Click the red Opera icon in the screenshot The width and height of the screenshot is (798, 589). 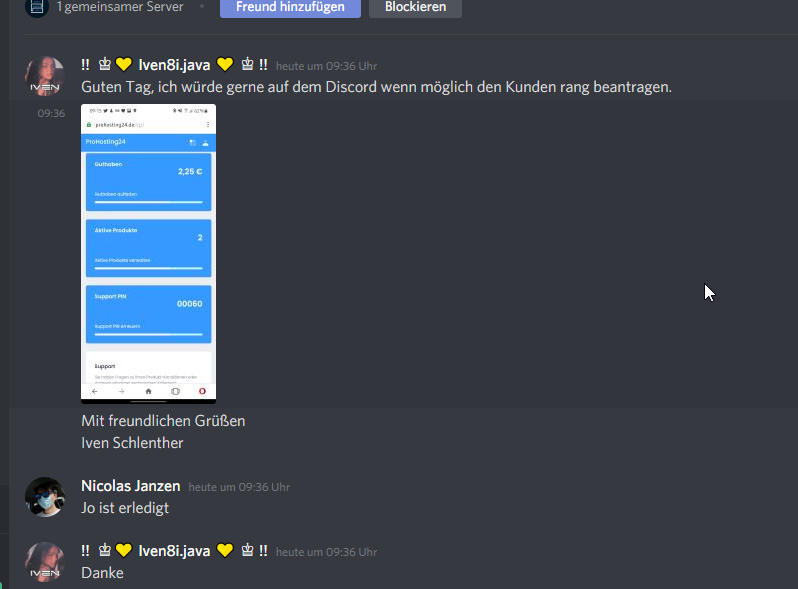point(202,391)
